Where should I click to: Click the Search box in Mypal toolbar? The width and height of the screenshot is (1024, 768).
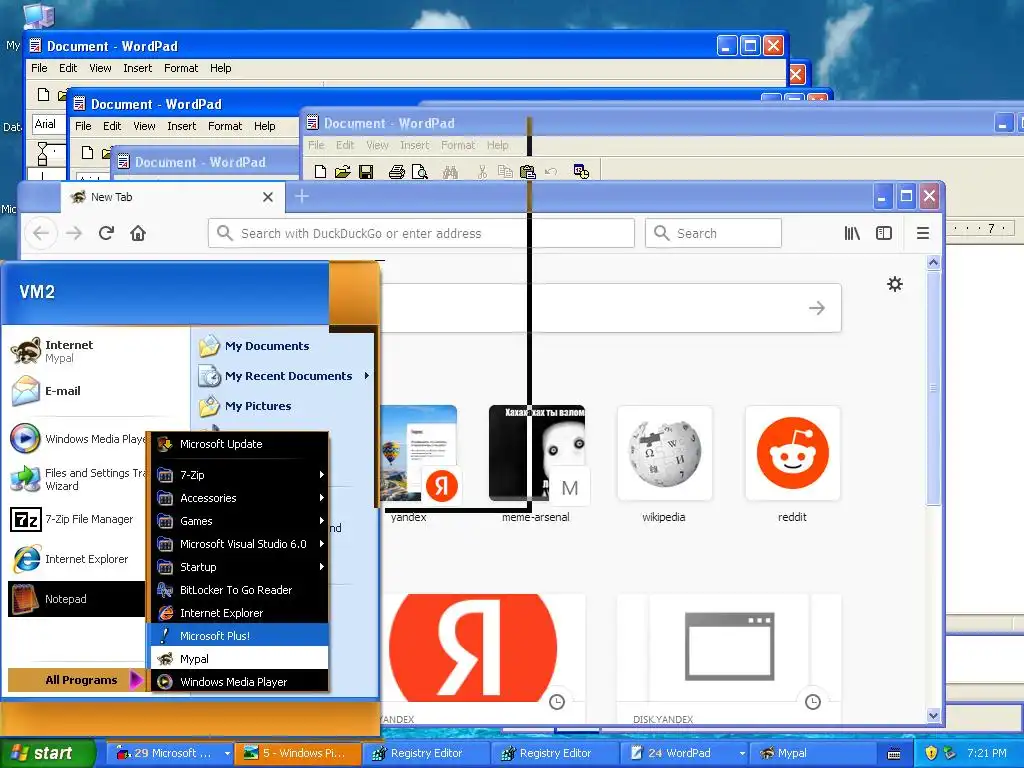713,233
